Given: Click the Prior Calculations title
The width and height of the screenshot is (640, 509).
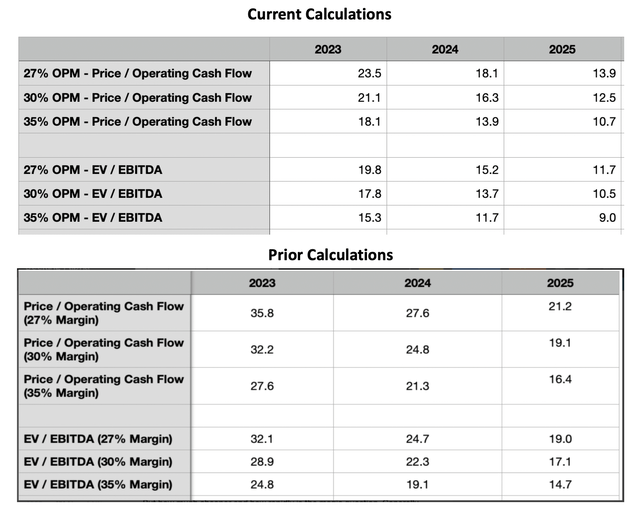Looking at the screenshot, I should tap(331, 255).
